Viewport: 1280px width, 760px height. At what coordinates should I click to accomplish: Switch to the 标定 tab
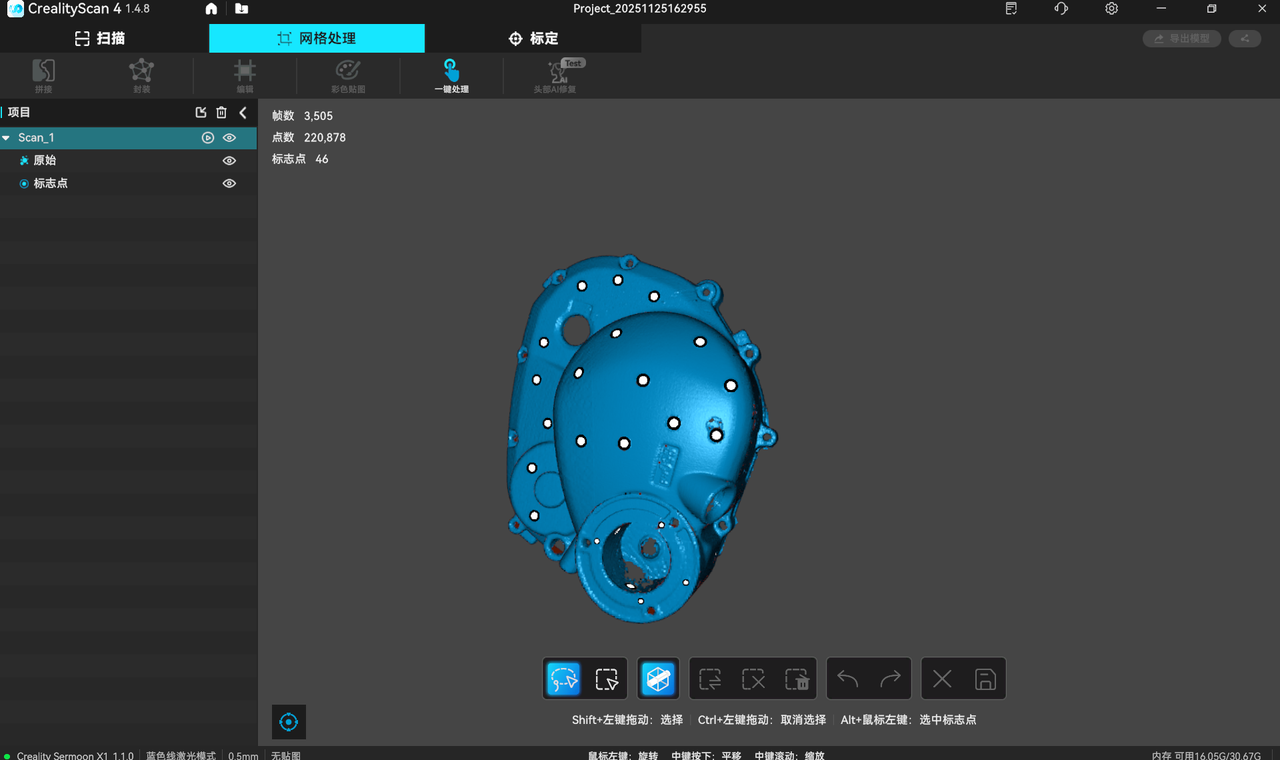point(533,38)
